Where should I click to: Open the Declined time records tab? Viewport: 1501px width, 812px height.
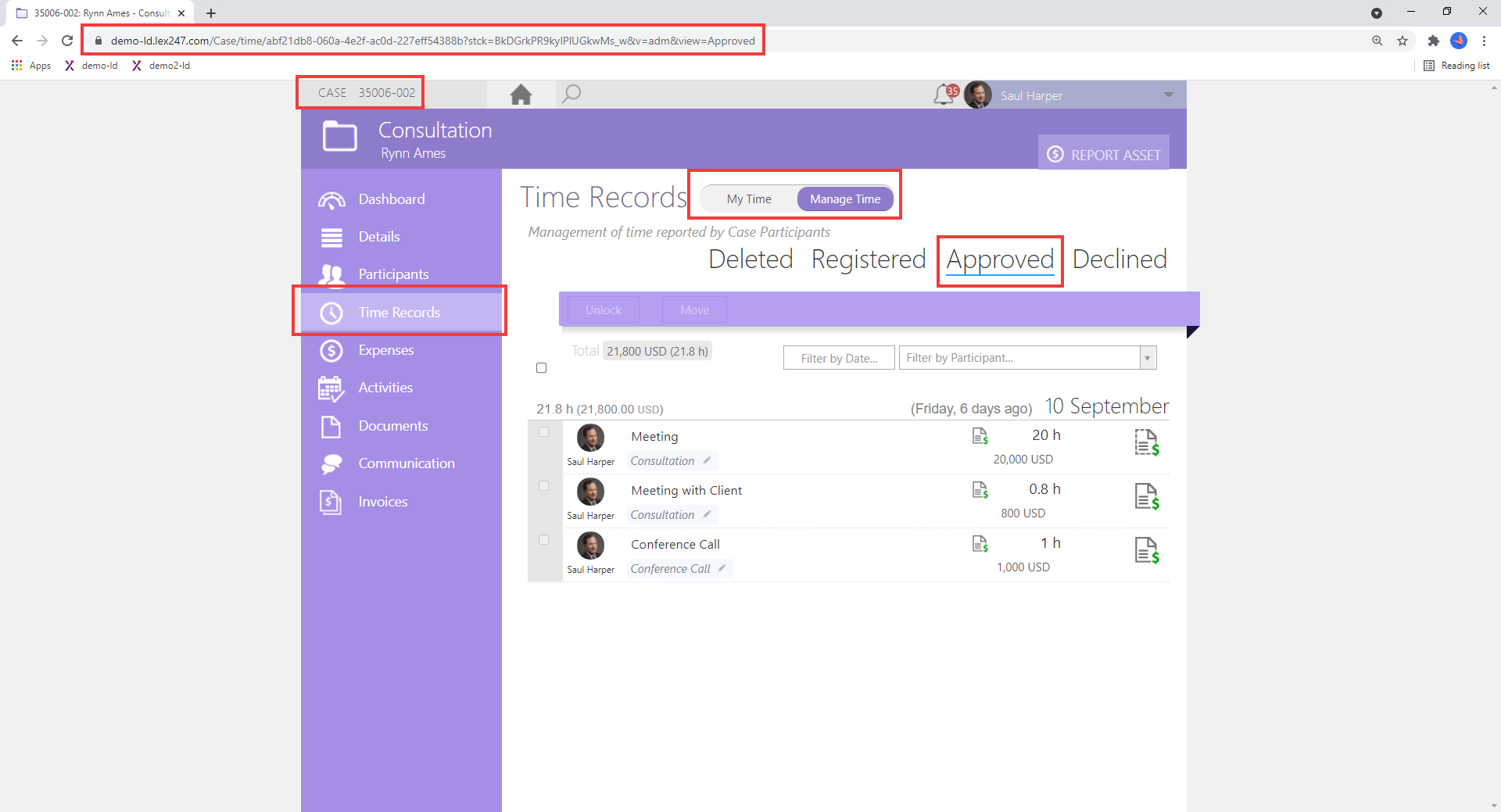click(1119, 259)
